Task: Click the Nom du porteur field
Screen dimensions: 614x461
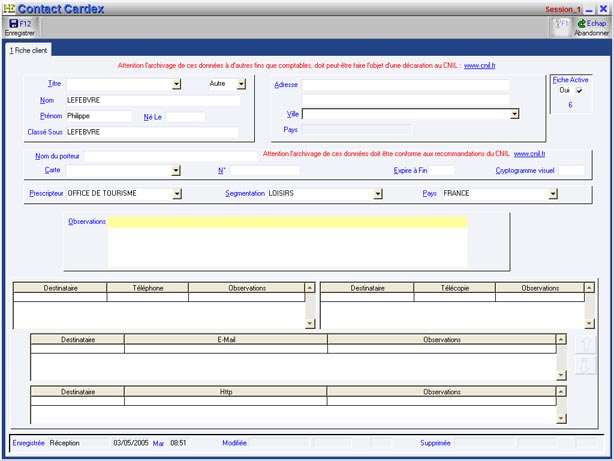Action: (171, 156)
